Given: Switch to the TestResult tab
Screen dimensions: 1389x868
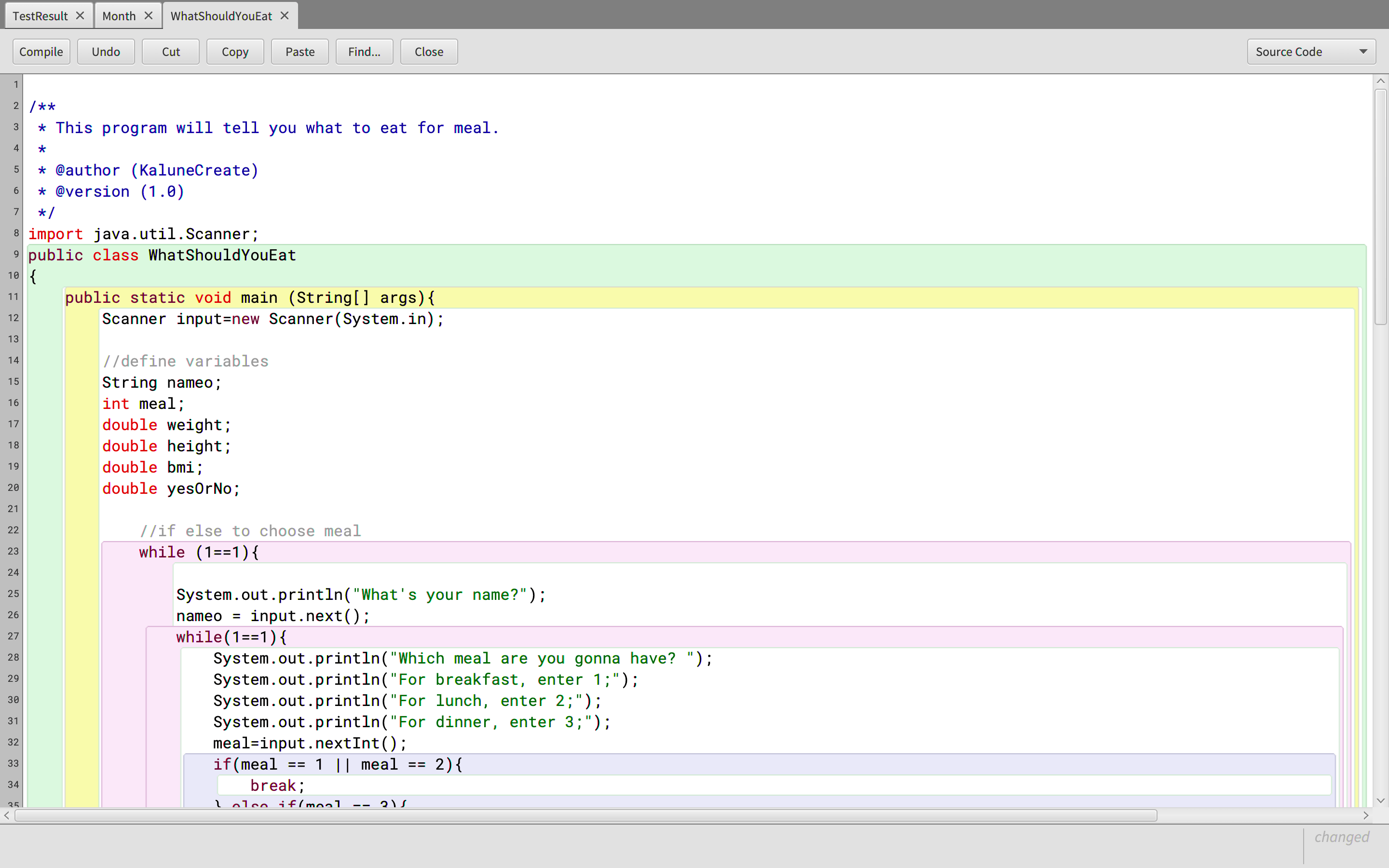Looking at the screenshot, I should point(40,16).
